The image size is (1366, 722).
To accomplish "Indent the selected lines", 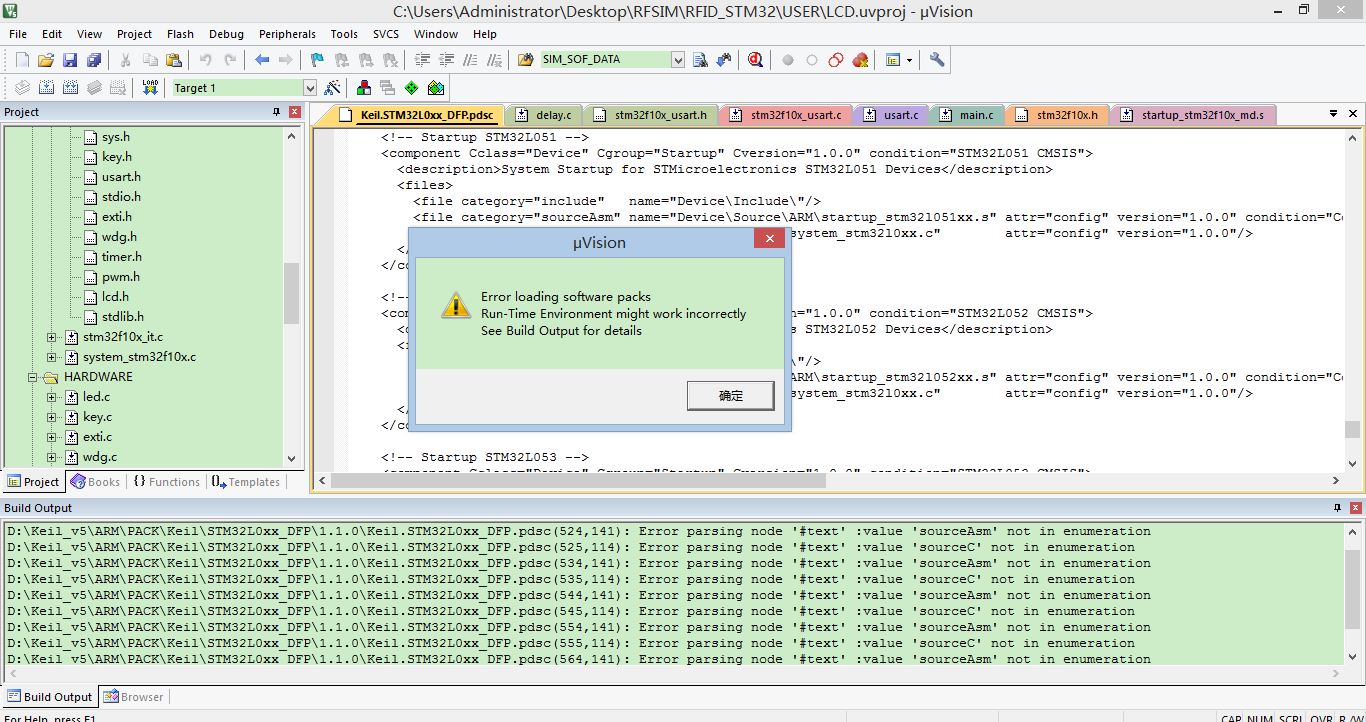I will [x=422, y=60].
